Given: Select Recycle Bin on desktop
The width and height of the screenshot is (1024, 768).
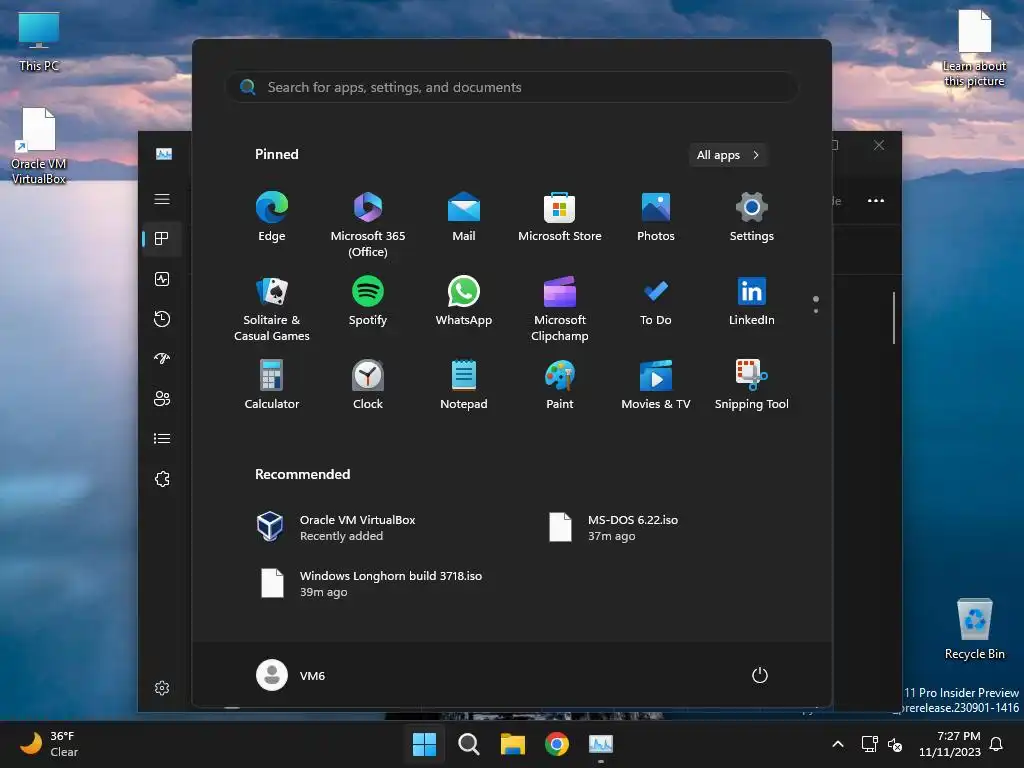Looking at the screenshot, I should [975, 629].
